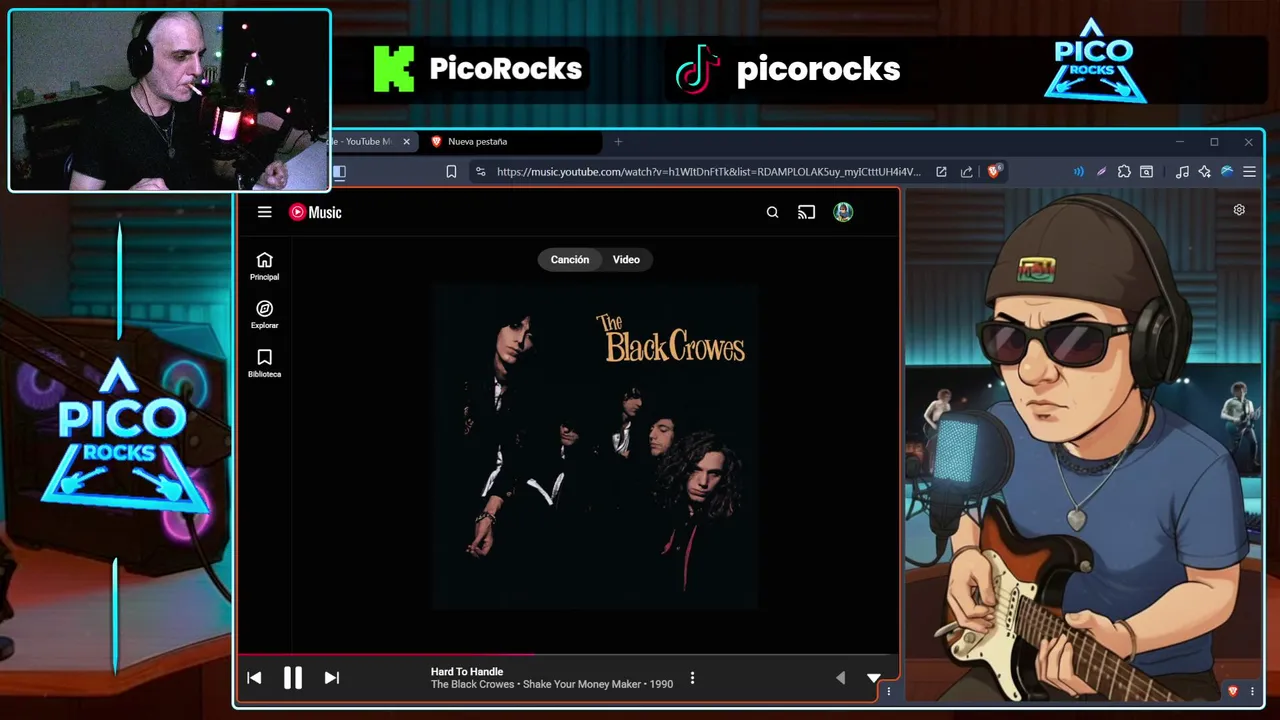
Task: Open the YouTube Music hamburger guide menu
Action: click(264, 212)
